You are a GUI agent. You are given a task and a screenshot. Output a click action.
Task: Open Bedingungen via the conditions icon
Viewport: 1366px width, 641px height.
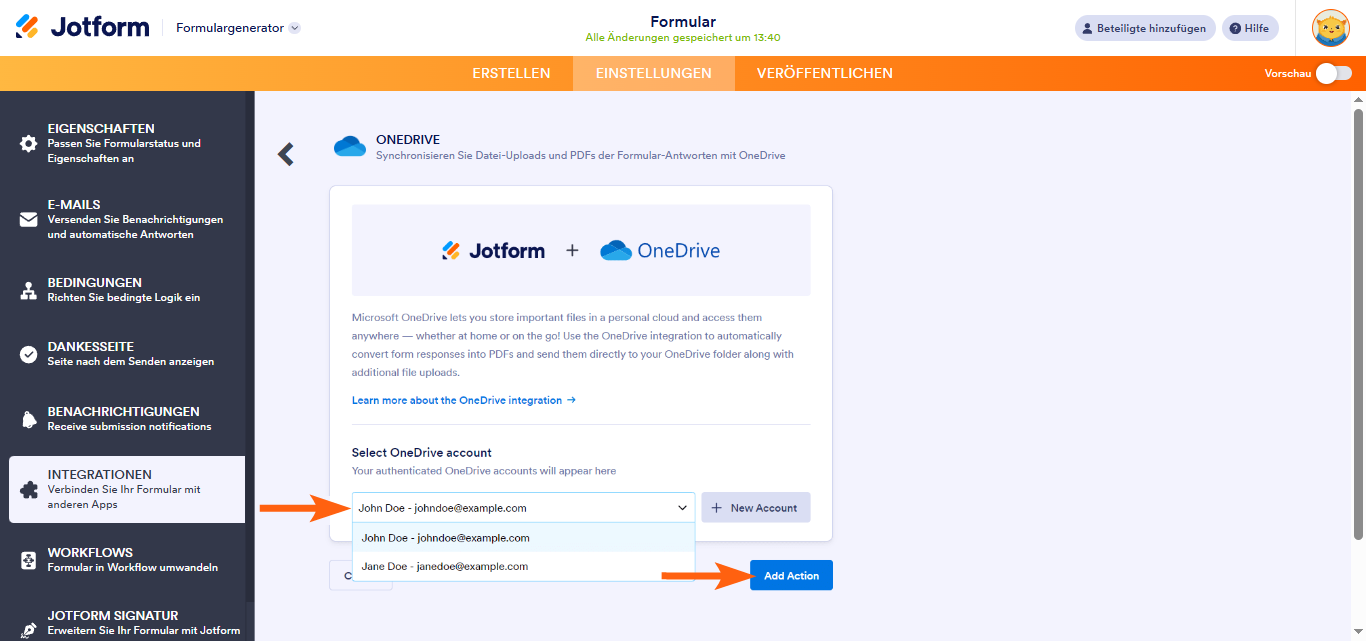[x=27, y=289]
